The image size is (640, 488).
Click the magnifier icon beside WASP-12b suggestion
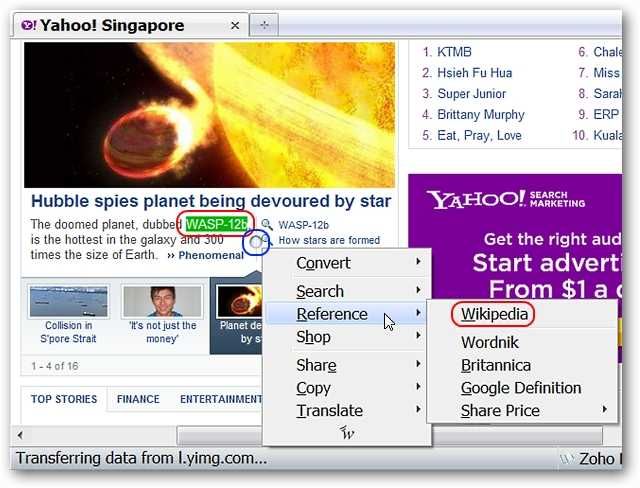pos(267,224)
